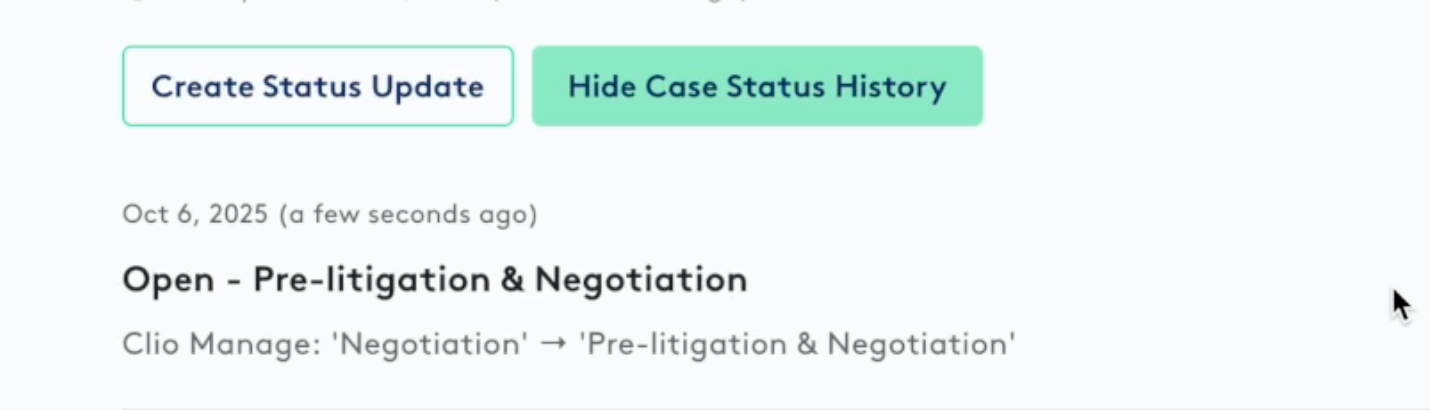1430x410 pixels.
Task: Click the Oct 6, 2025 date
Action: click(195, 214)
